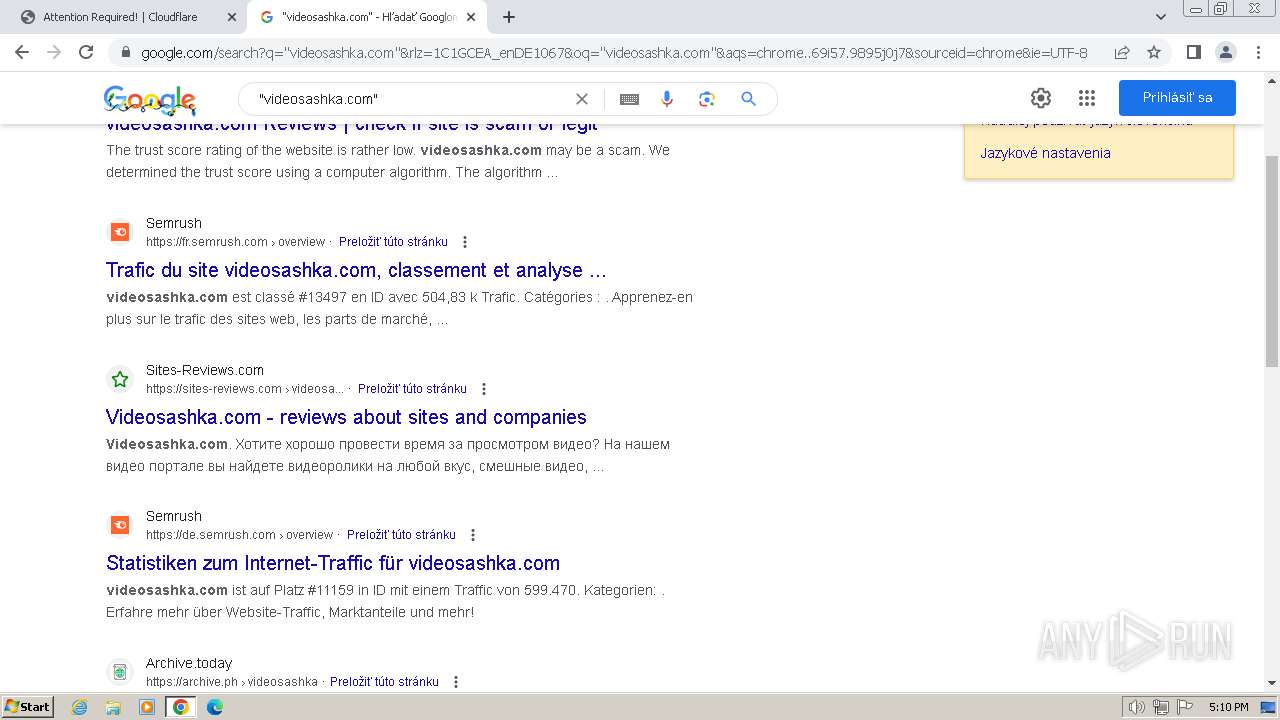Image resolution: width=1280 pixels, height=720 pixels.
Task: Open the Chrome three-dot menu
Action: pyautogui.click(x=1257, y=52)
